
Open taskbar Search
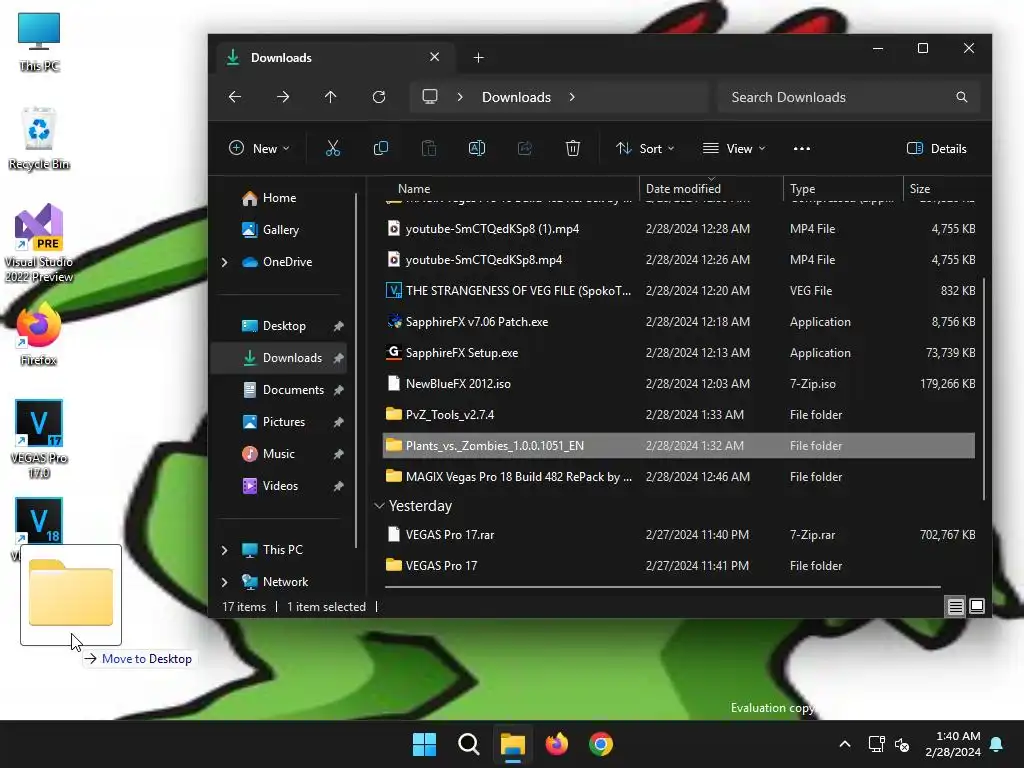tap(468, 744)
